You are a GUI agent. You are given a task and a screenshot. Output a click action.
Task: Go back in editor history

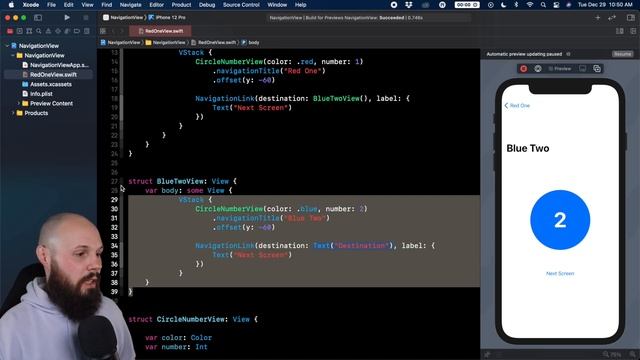click(x=113, y=31)
